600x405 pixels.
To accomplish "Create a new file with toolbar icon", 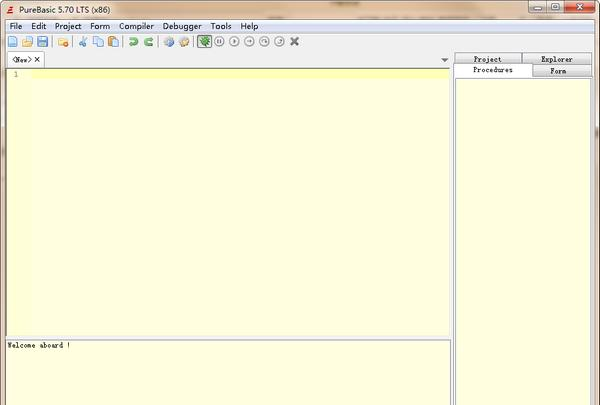I will click(13, 41).
